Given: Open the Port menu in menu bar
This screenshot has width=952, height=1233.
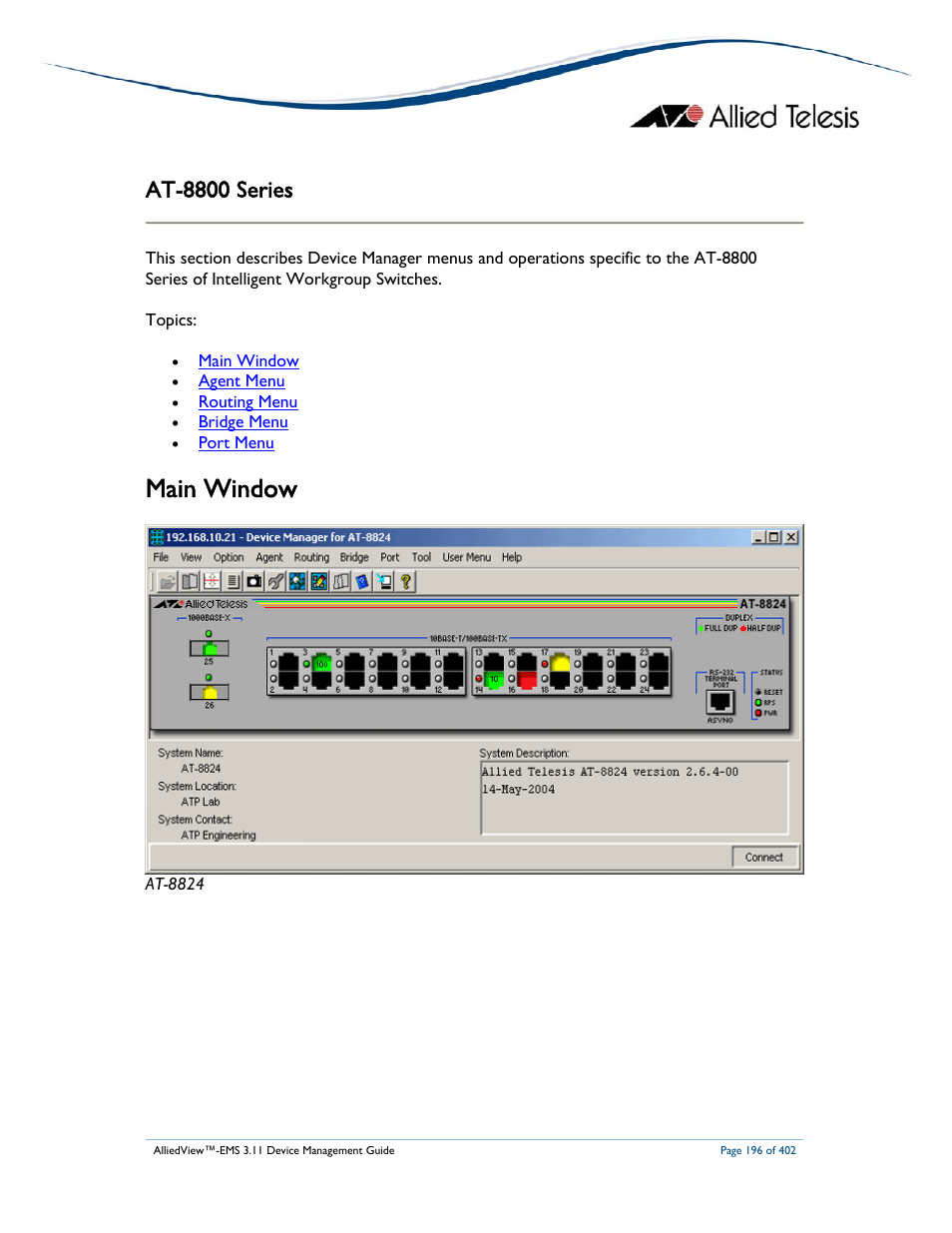Looking at the screenshot, I should point(390,557).
